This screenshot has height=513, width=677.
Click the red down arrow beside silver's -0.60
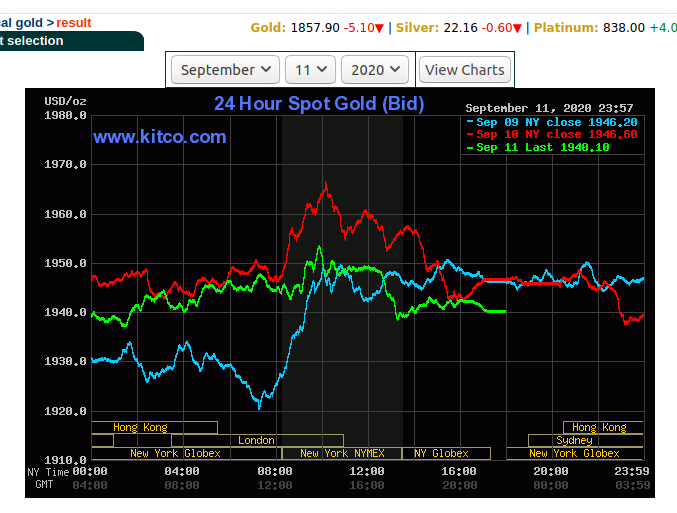(x=517, y=28)
